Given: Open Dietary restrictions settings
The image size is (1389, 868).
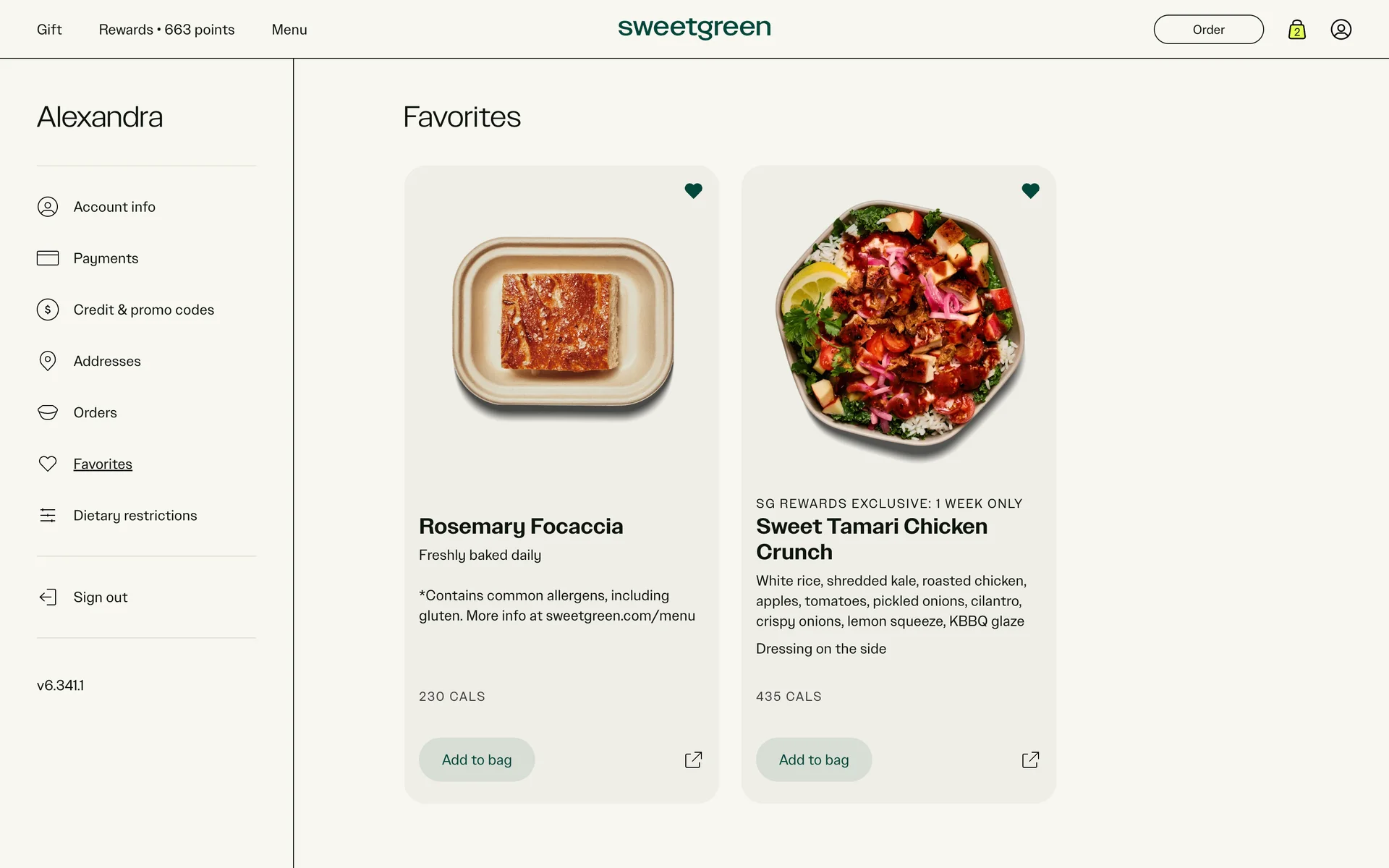Looking at the screenshot, I should click(135, 515).
